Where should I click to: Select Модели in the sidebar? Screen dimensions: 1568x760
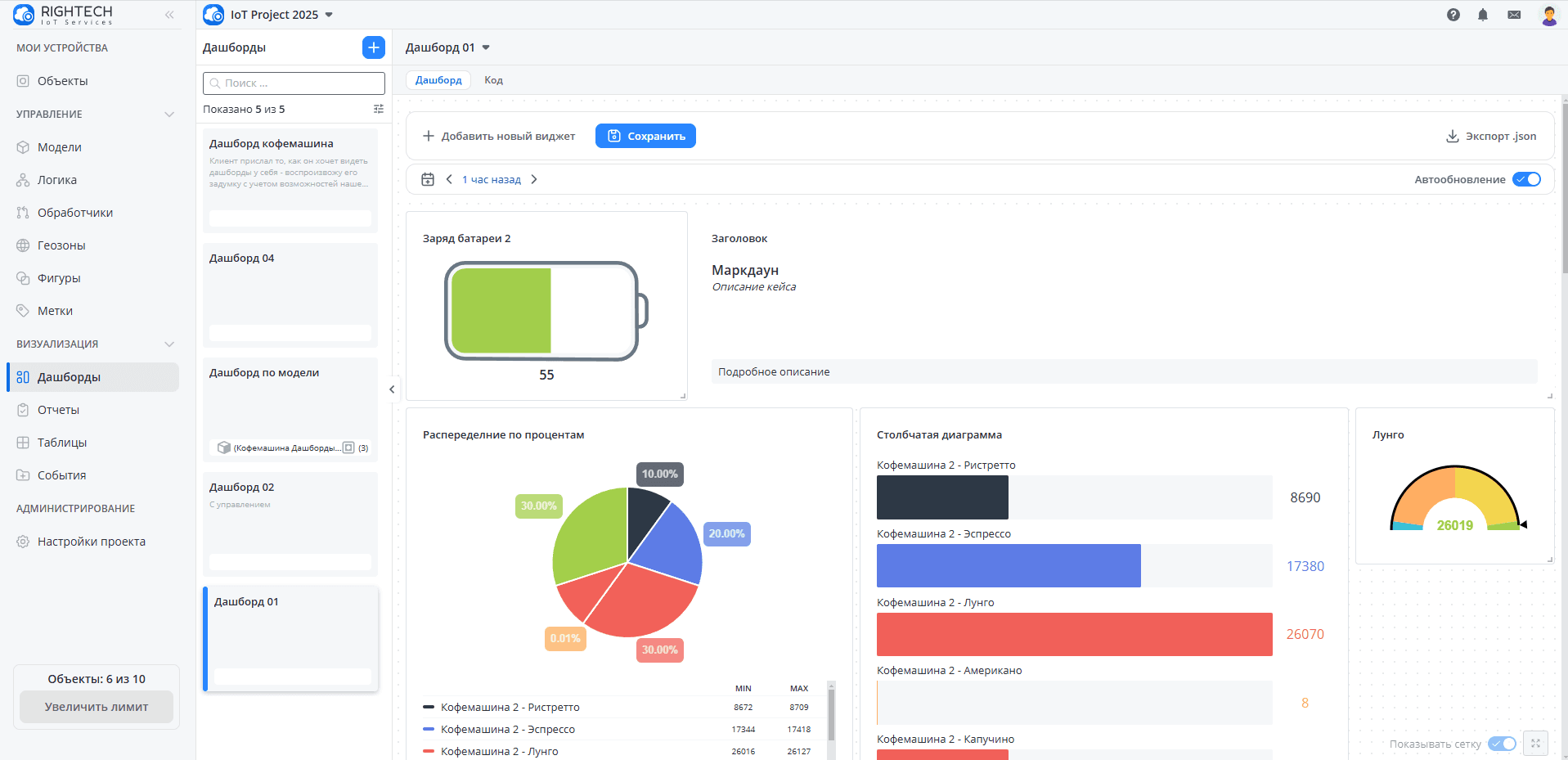pyautogui.click(x=58, y=146)
